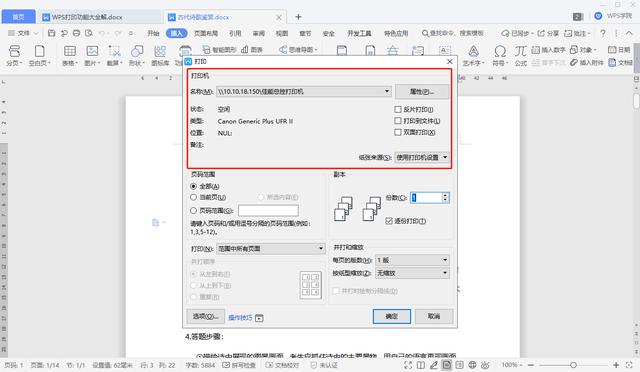Select the 页码范围 radio button
The width and height of the screenshot is (640, 372).
[x=193, y=210]
